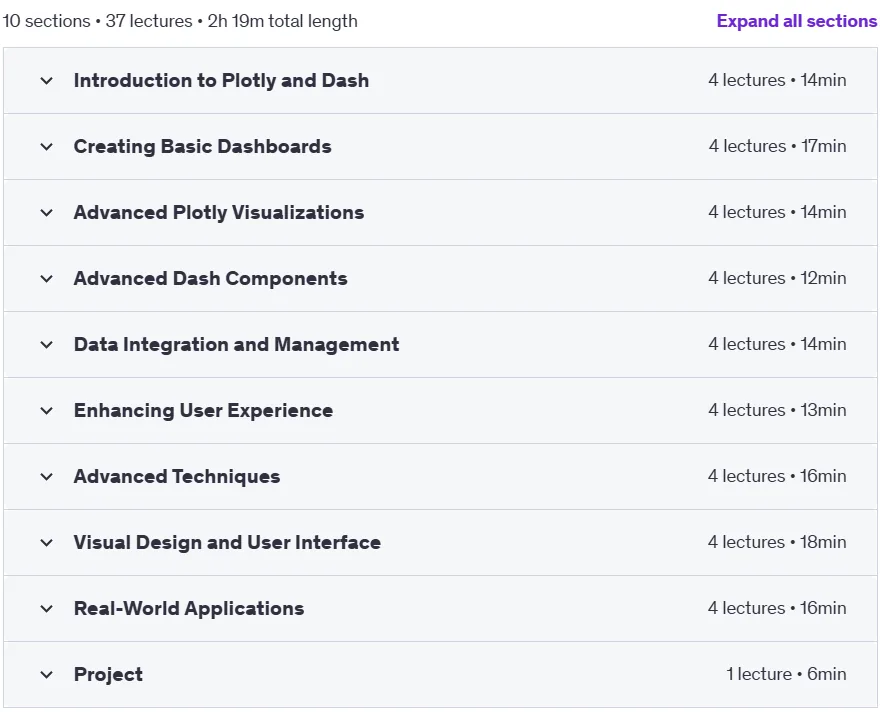Click the Introduction row's '4 lectures • 14min' text
Image resolution: width=880 pixels, height=712 pixels.
pos(777,80)
